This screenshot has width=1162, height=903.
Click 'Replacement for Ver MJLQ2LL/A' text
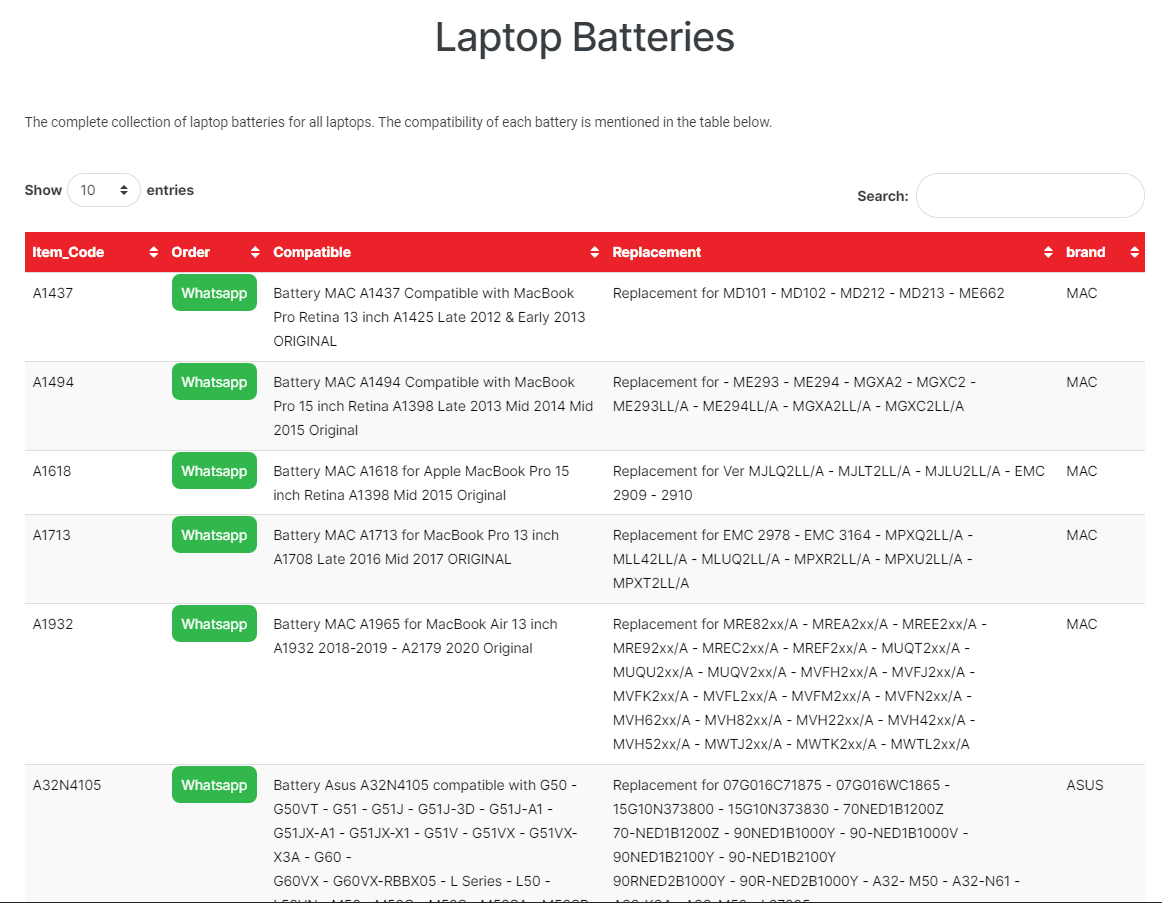tap(829, 483)
